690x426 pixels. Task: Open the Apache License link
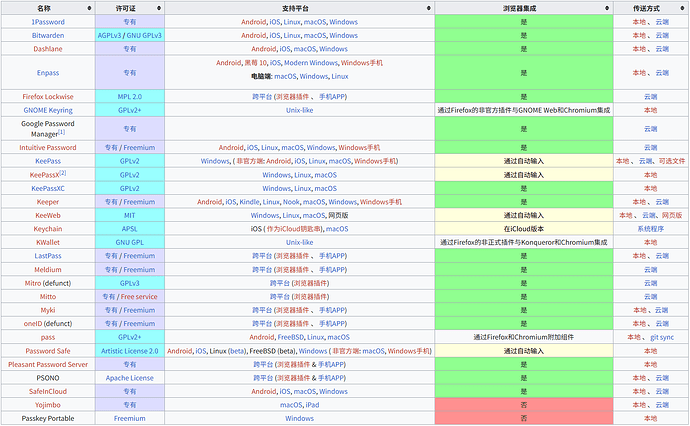130,378
